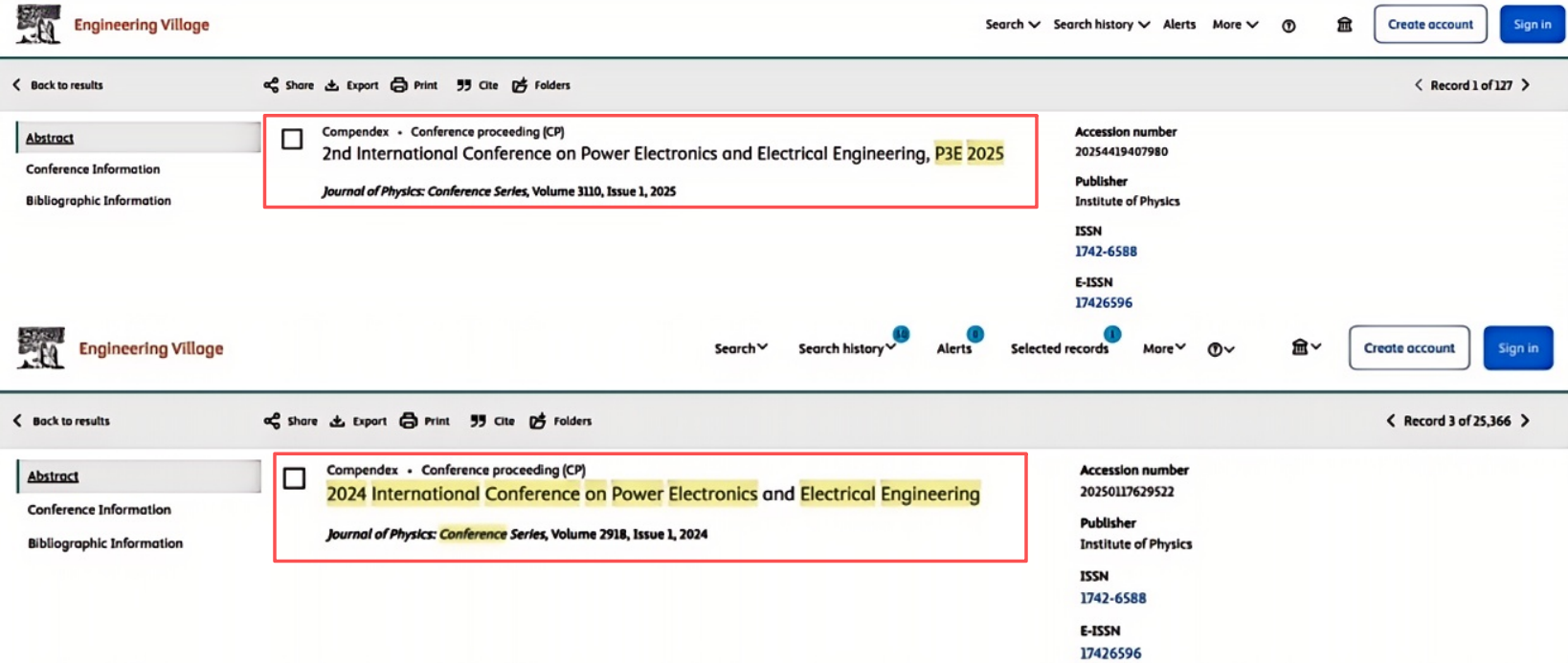Click Record 1 of 127 counter text
Screen dimensions: 1568x663
pyautogui.click(x=1471, y=85)
